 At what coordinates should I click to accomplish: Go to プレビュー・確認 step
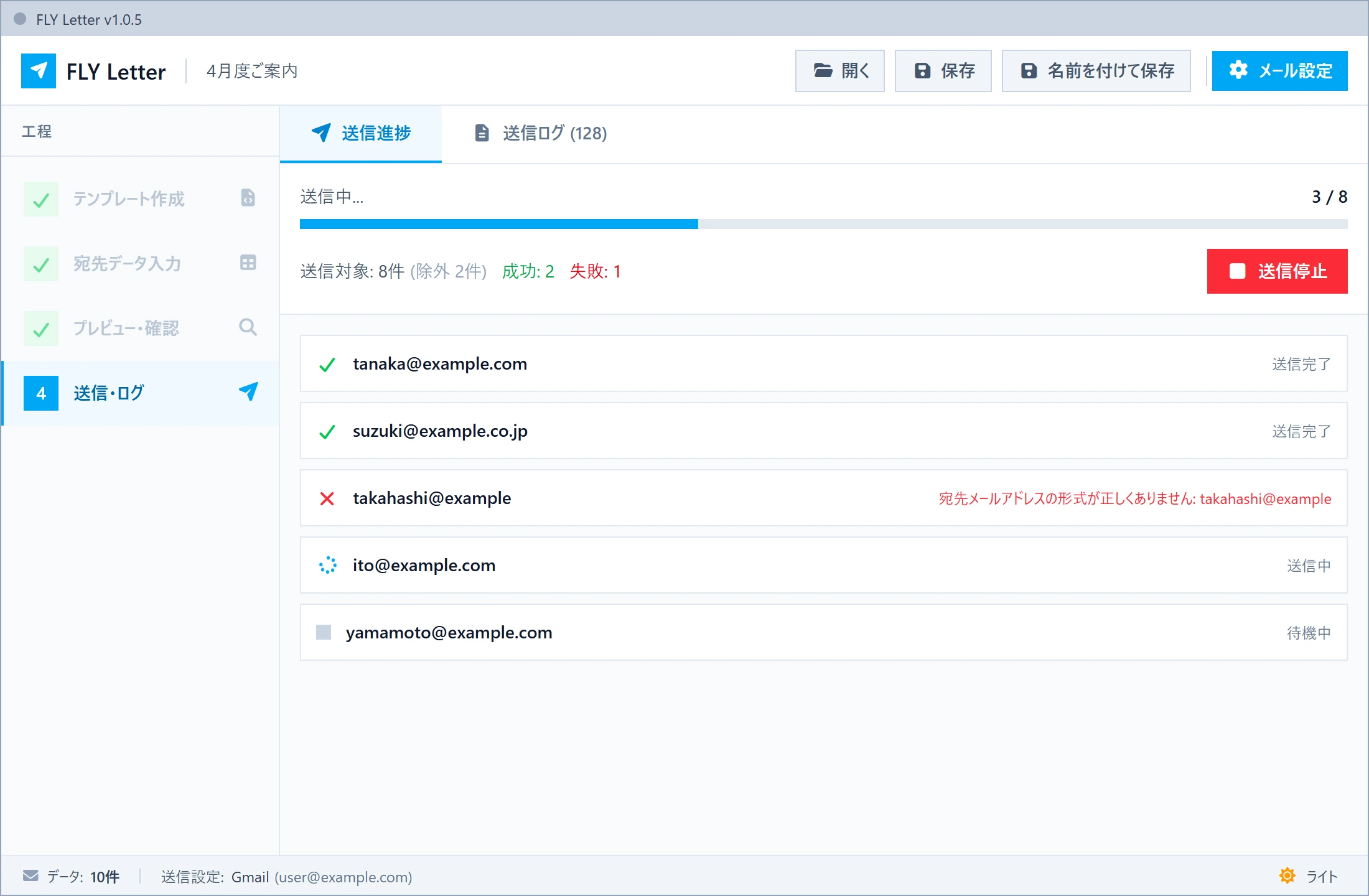[x=141, y=329]
